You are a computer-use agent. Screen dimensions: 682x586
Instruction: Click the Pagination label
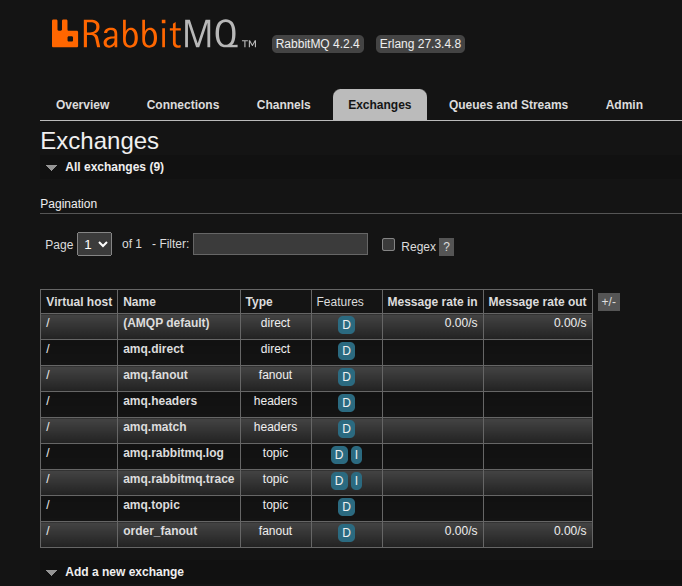[x=69, y=204]
